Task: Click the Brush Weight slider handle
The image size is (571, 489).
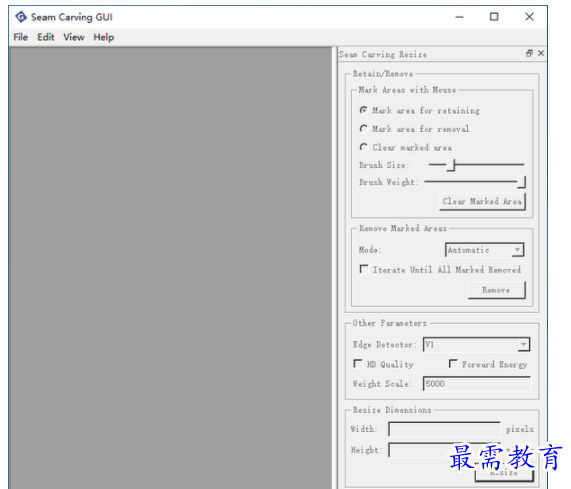Action: click(521, 182)
